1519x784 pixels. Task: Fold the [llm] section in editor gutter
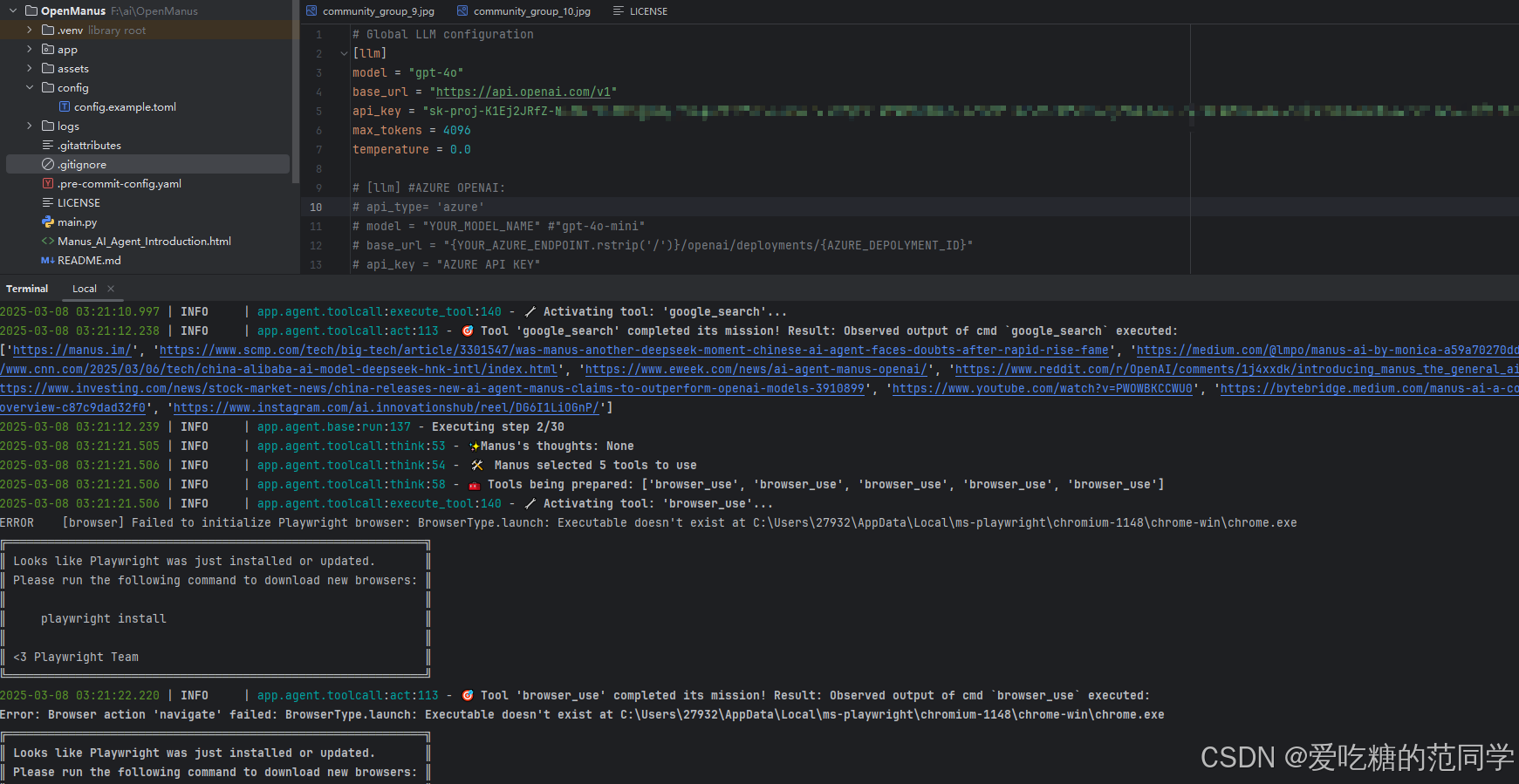[x=344, y=54]
